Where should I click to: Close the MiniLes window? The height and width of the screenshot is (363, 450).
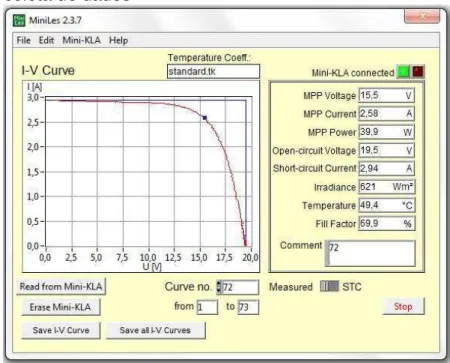click(422, 16)
